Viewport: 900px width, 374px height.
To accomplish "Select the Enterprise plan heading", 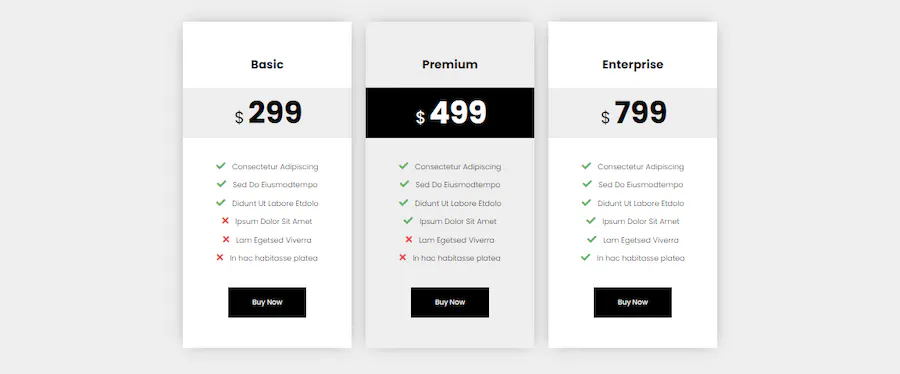I will pyautogui.click(x=633, y=64).
